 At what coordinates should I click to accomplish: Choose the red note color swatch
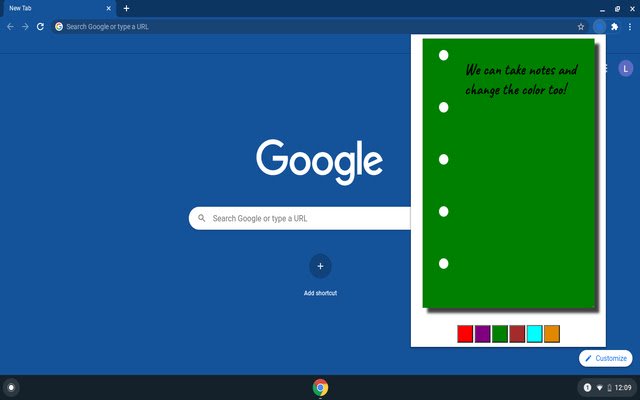coord(465,334)
